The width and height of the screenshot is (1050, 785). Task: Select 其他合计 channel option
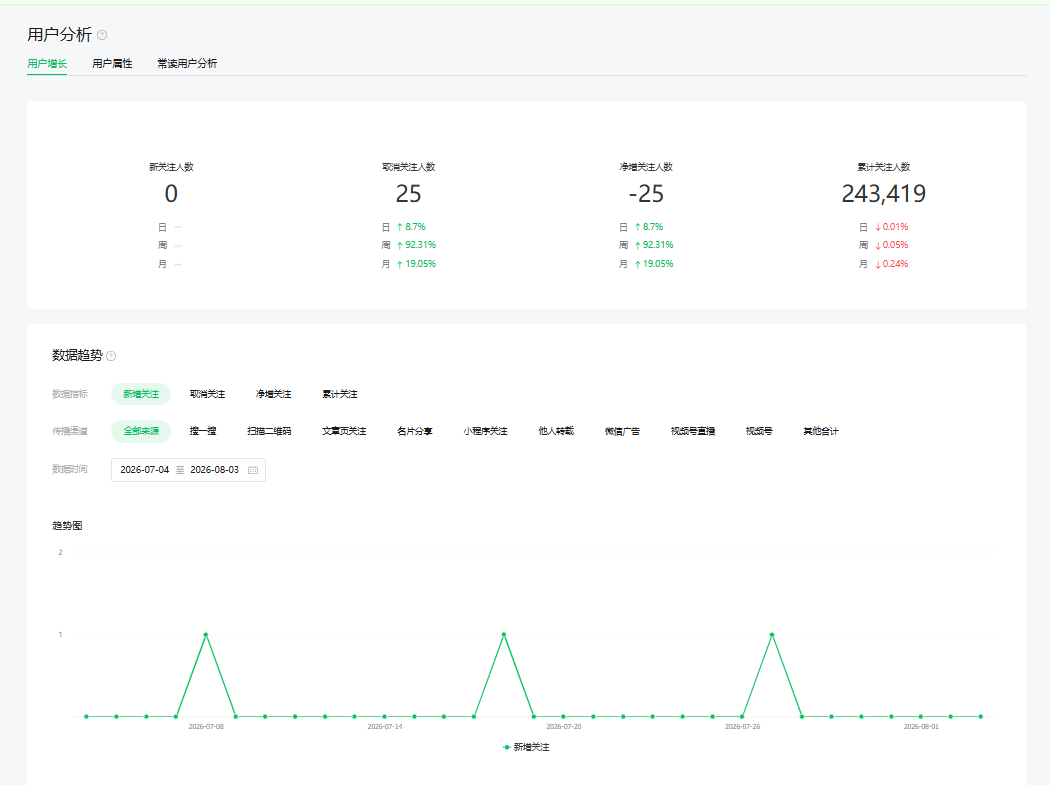(820, 431)
